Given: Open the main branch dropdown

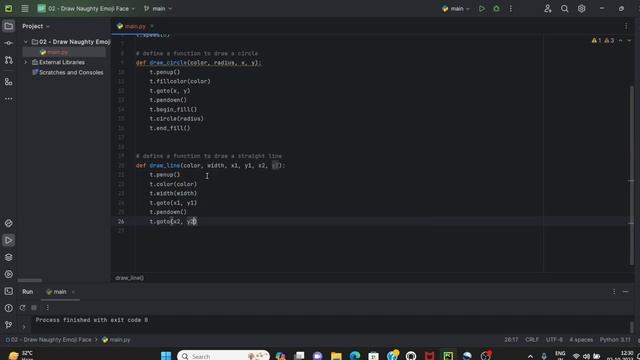Looking at the screenshot, I should 158,9.
